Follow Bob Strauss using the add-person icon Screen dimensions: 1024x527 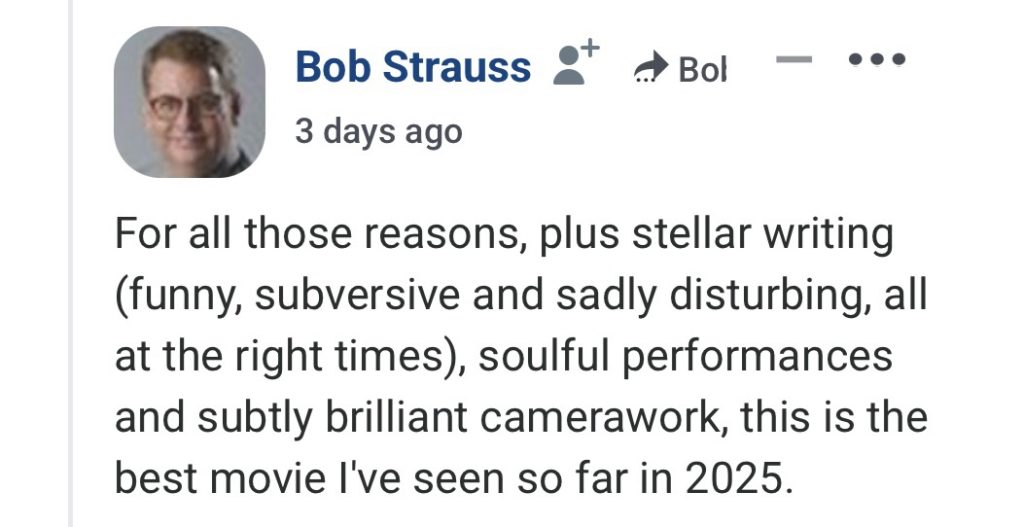click(575, 65)
